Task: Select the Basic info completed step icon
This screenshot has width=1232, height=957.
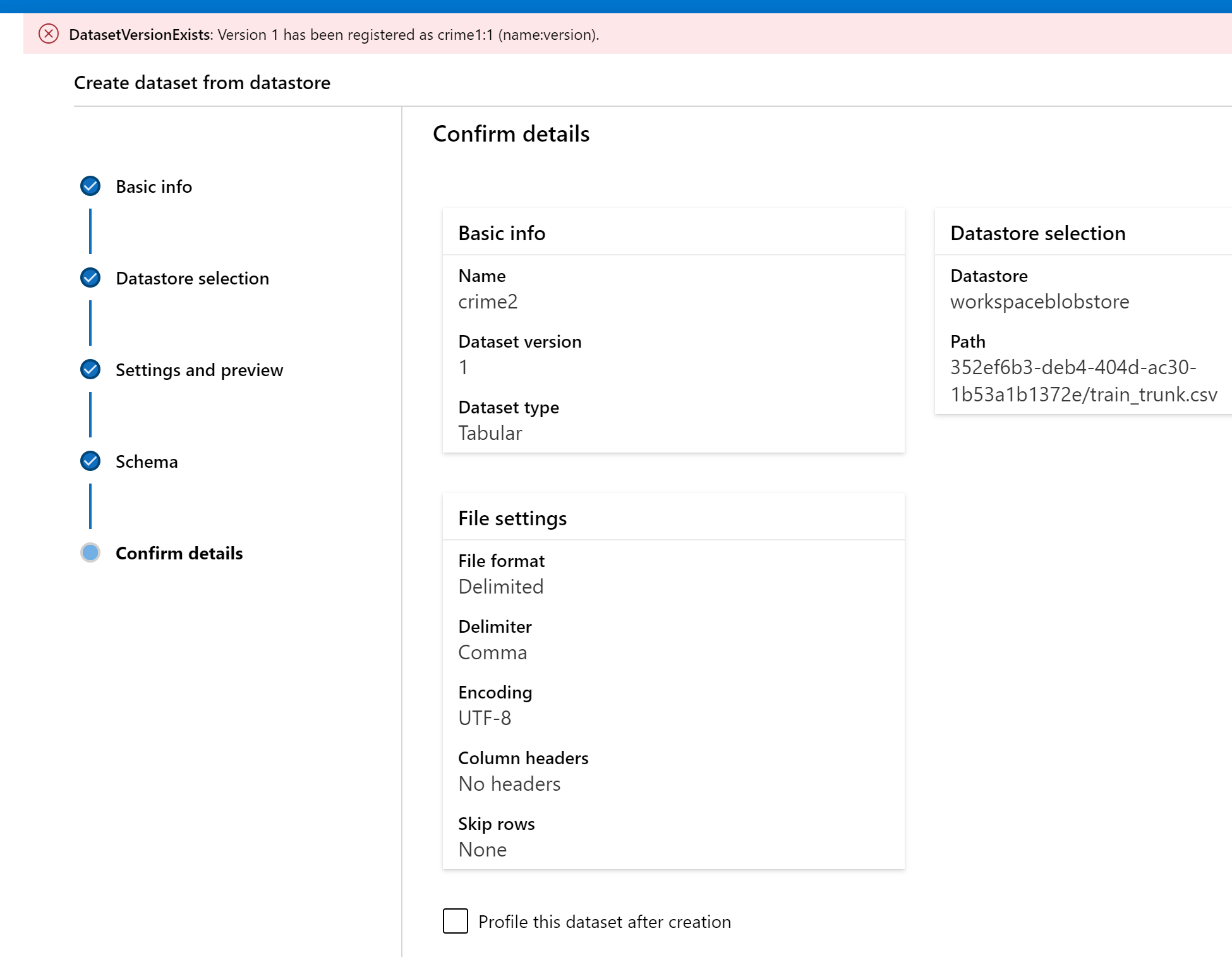Action: [90, 186]
